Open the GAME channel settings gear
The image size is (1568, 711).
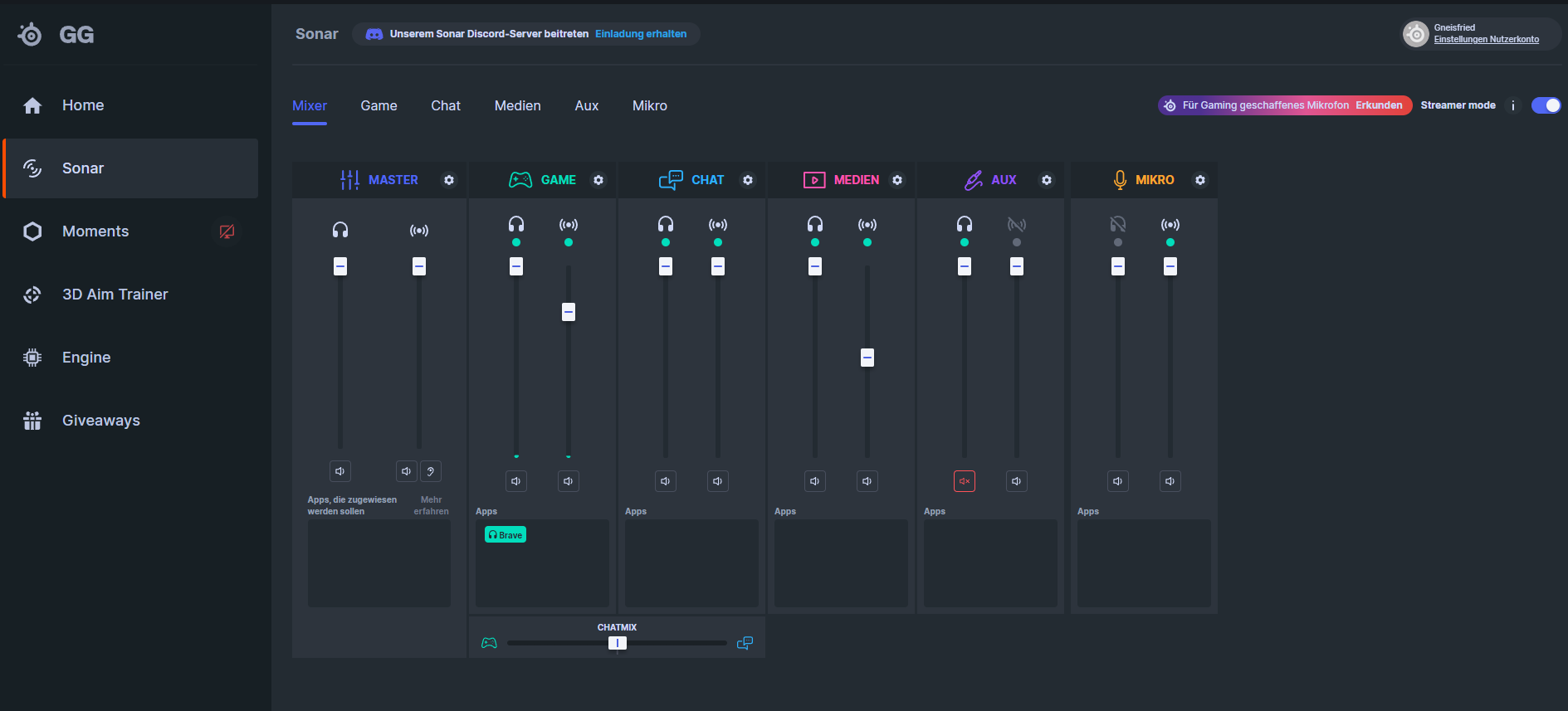tap(598, 180)
